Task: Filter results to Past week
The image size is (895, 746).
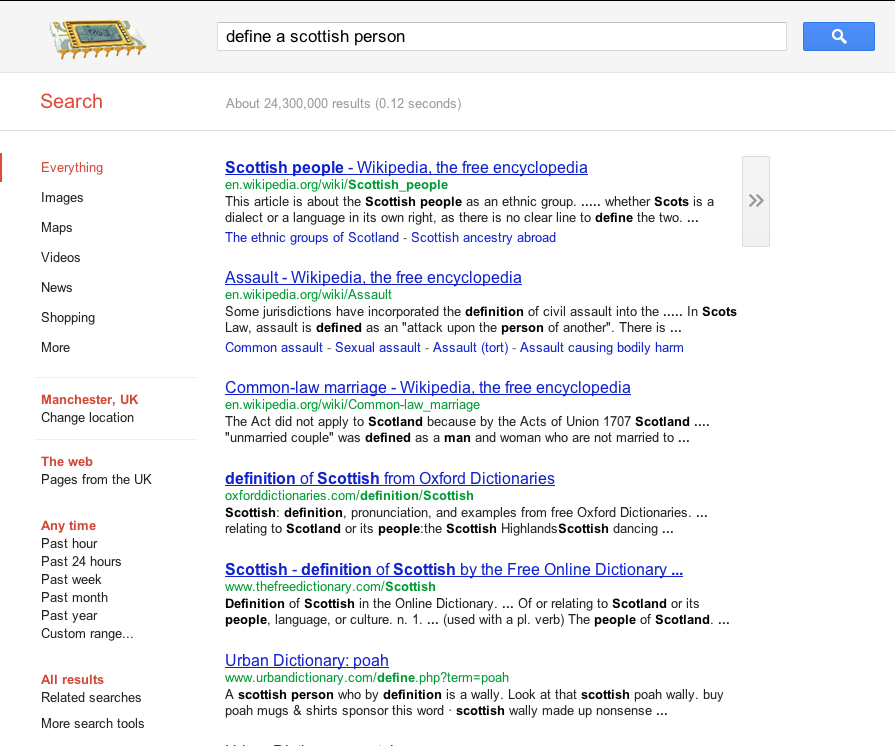Action: pyautogui.click(x=71, y=579)
